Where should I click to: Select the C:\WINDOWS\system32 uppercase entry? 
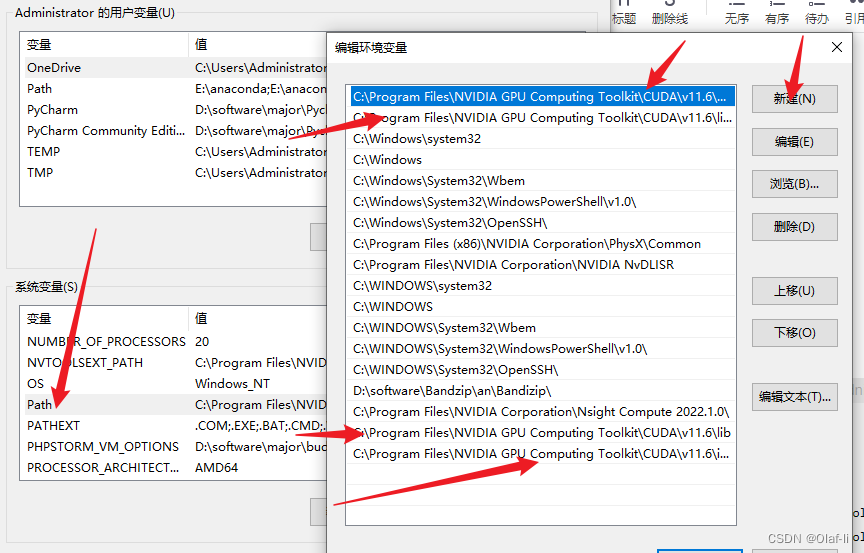[x=541, y=285]
